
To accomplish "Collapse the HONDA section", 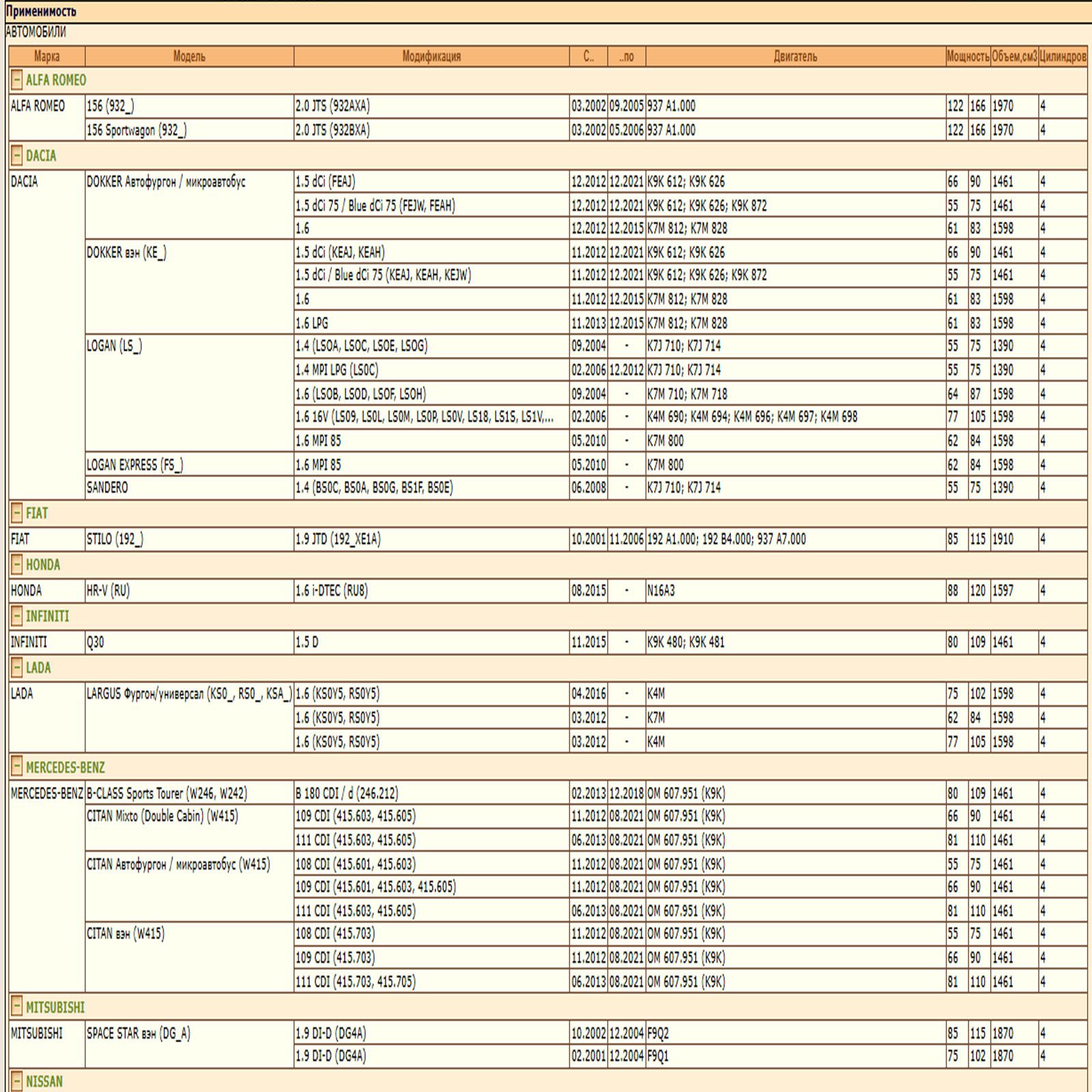I will [17, 565].
